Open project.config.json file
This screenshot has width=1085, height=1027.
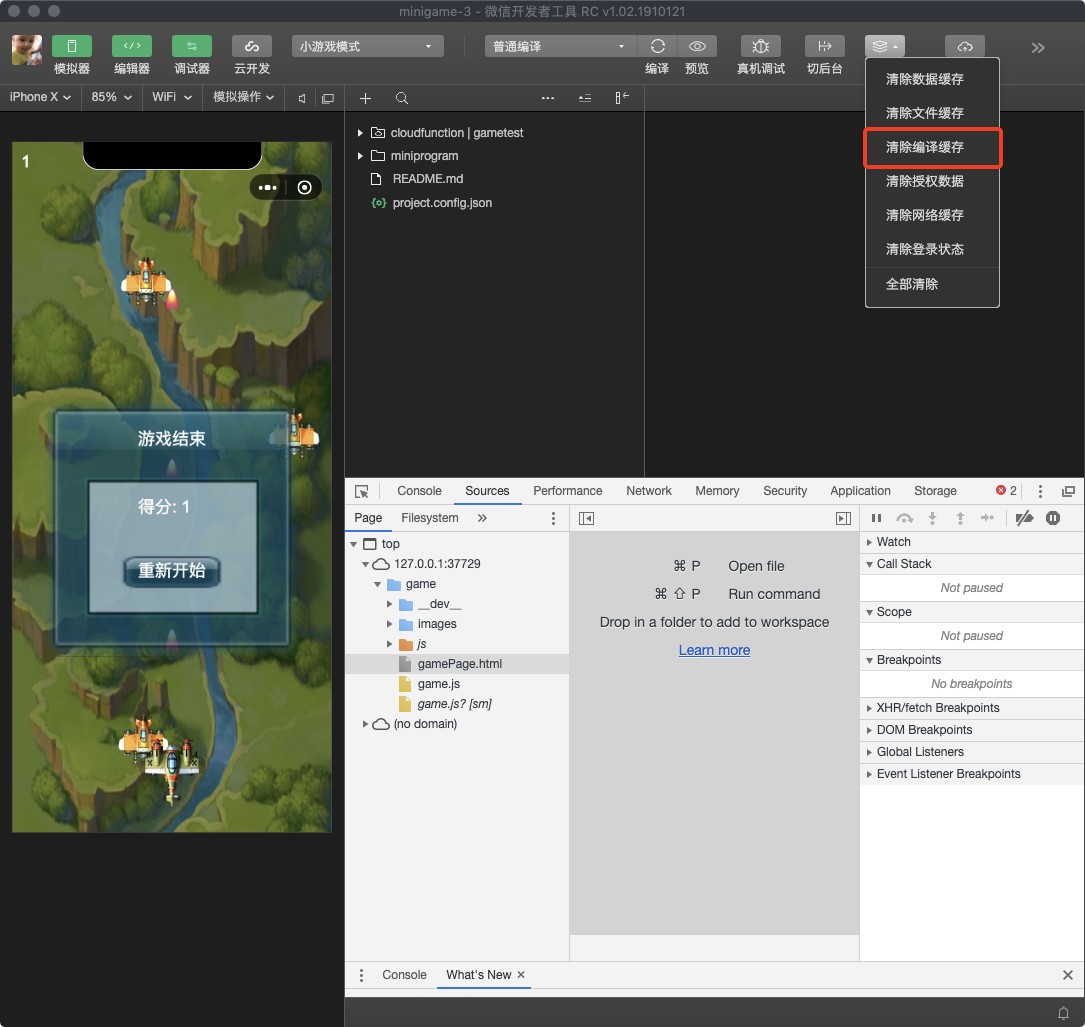coord(432,203)
